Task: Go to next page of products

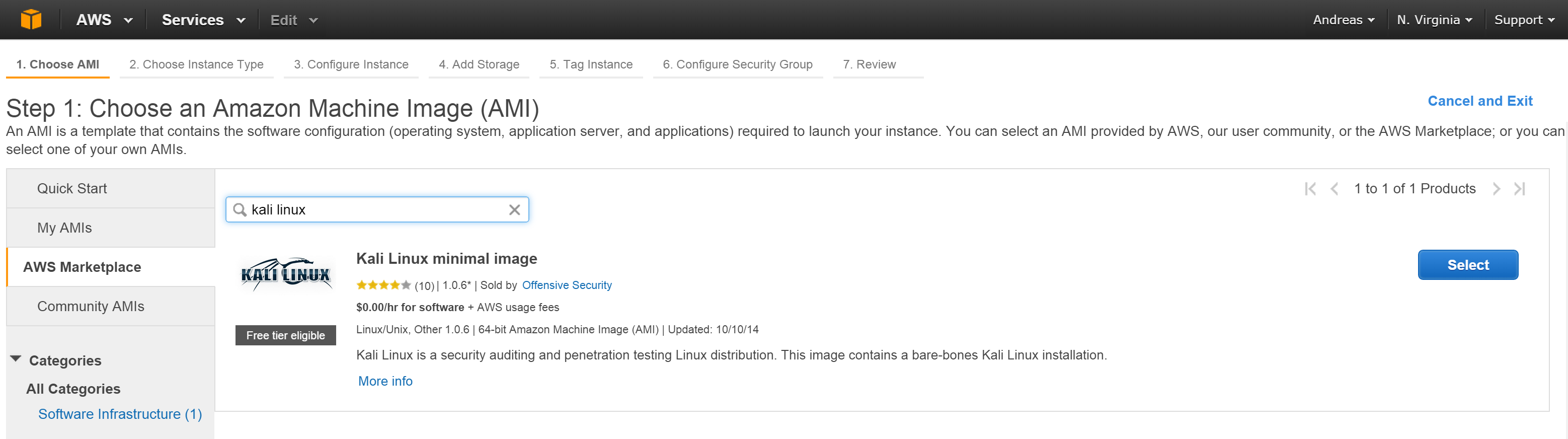Action: coord(1496,189)
